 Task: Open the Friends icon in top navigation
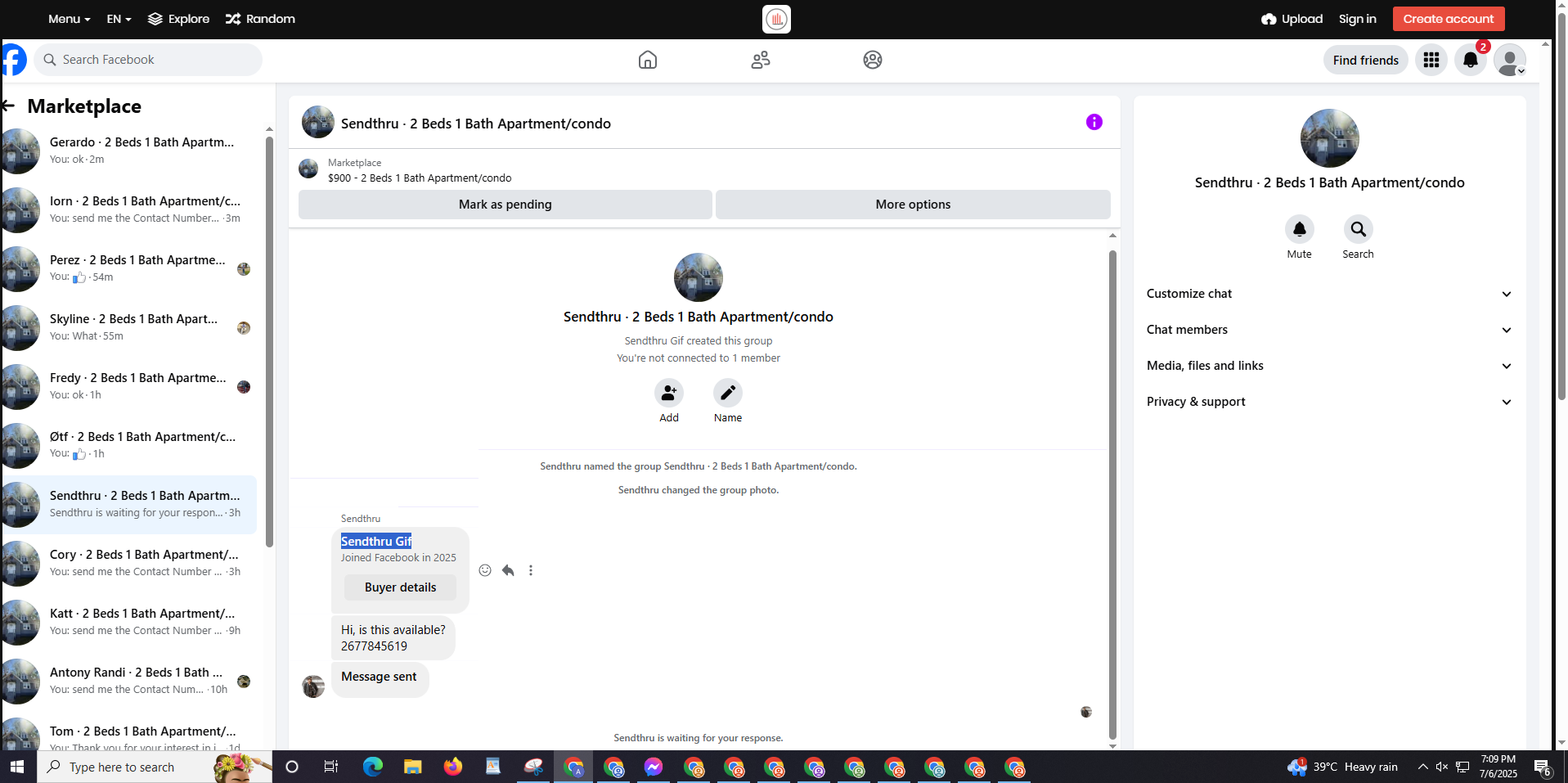pyautogui.click(x=761, y=60)
